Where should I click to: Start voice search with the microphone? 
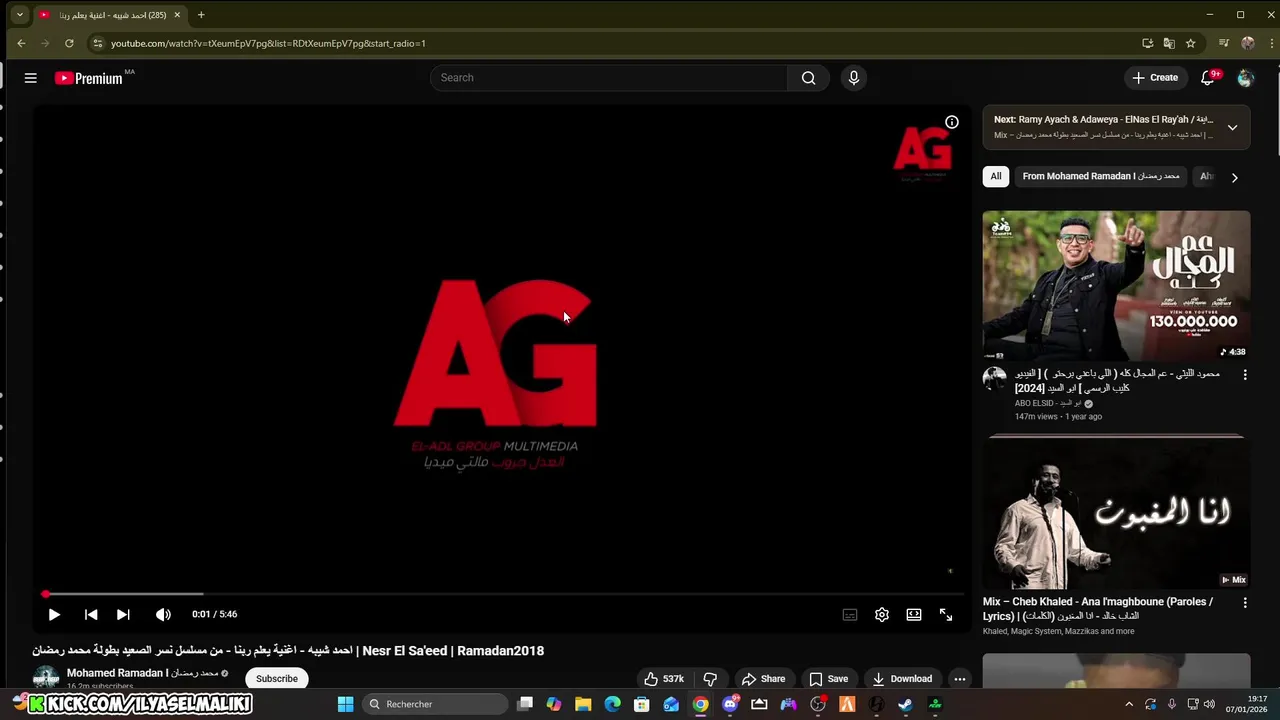point(853,78)
